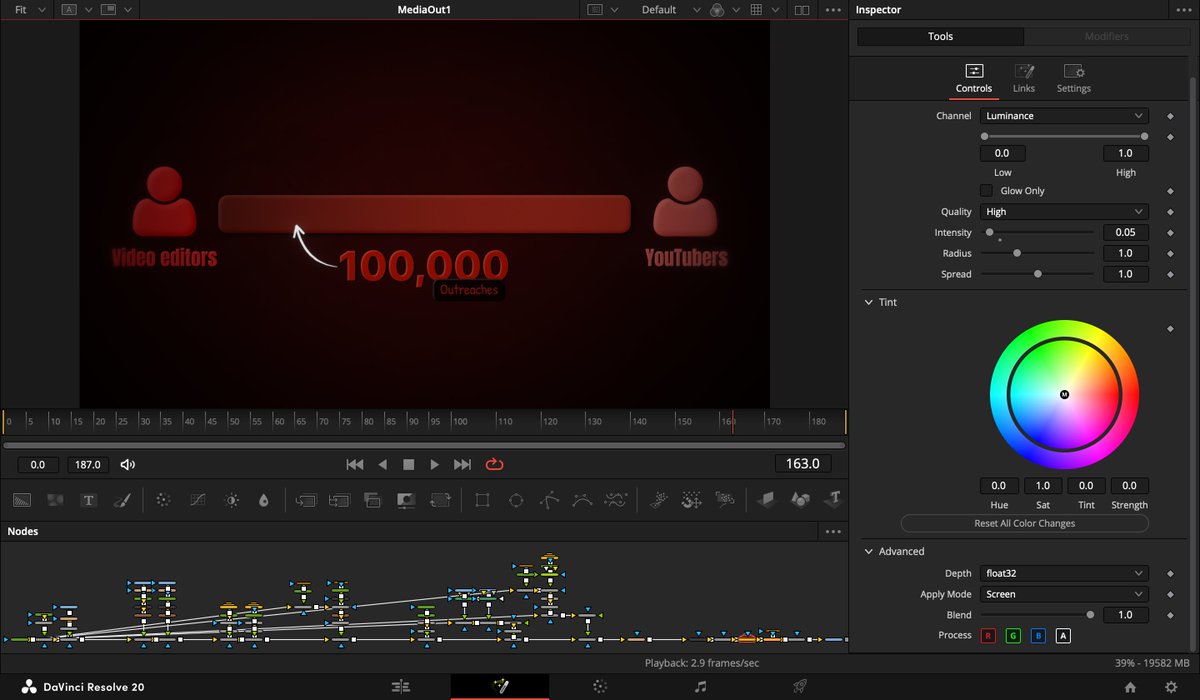The image size is (1200, 700).
Task: Select the Paint brush tool icon
Action: click(x=121, y=499)
